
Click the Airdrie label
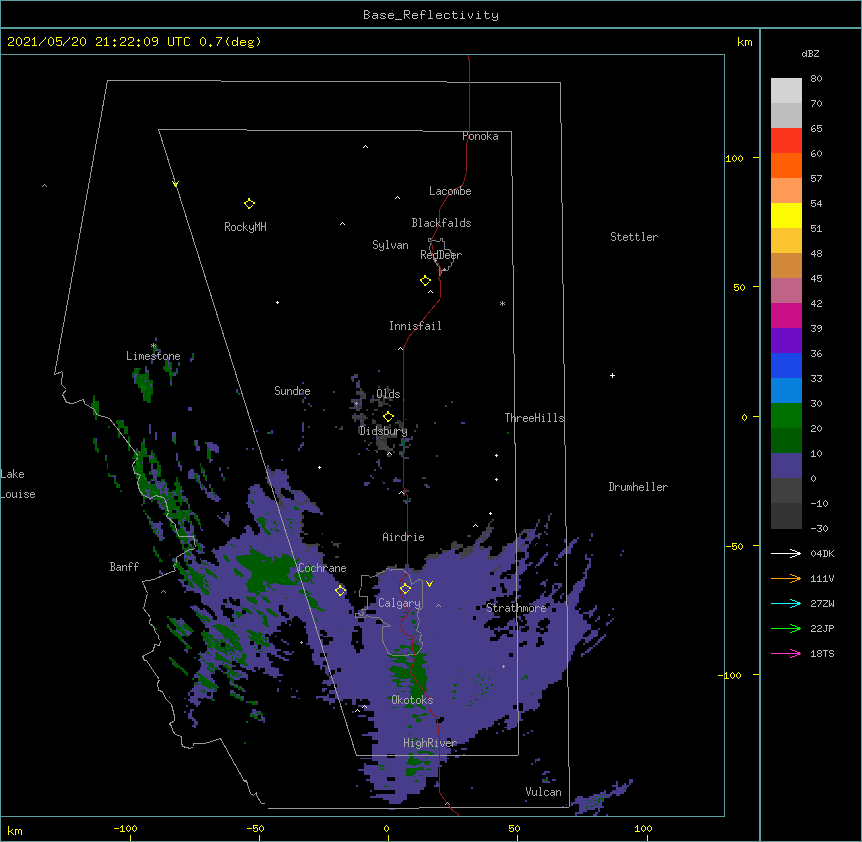click(403, 537)
